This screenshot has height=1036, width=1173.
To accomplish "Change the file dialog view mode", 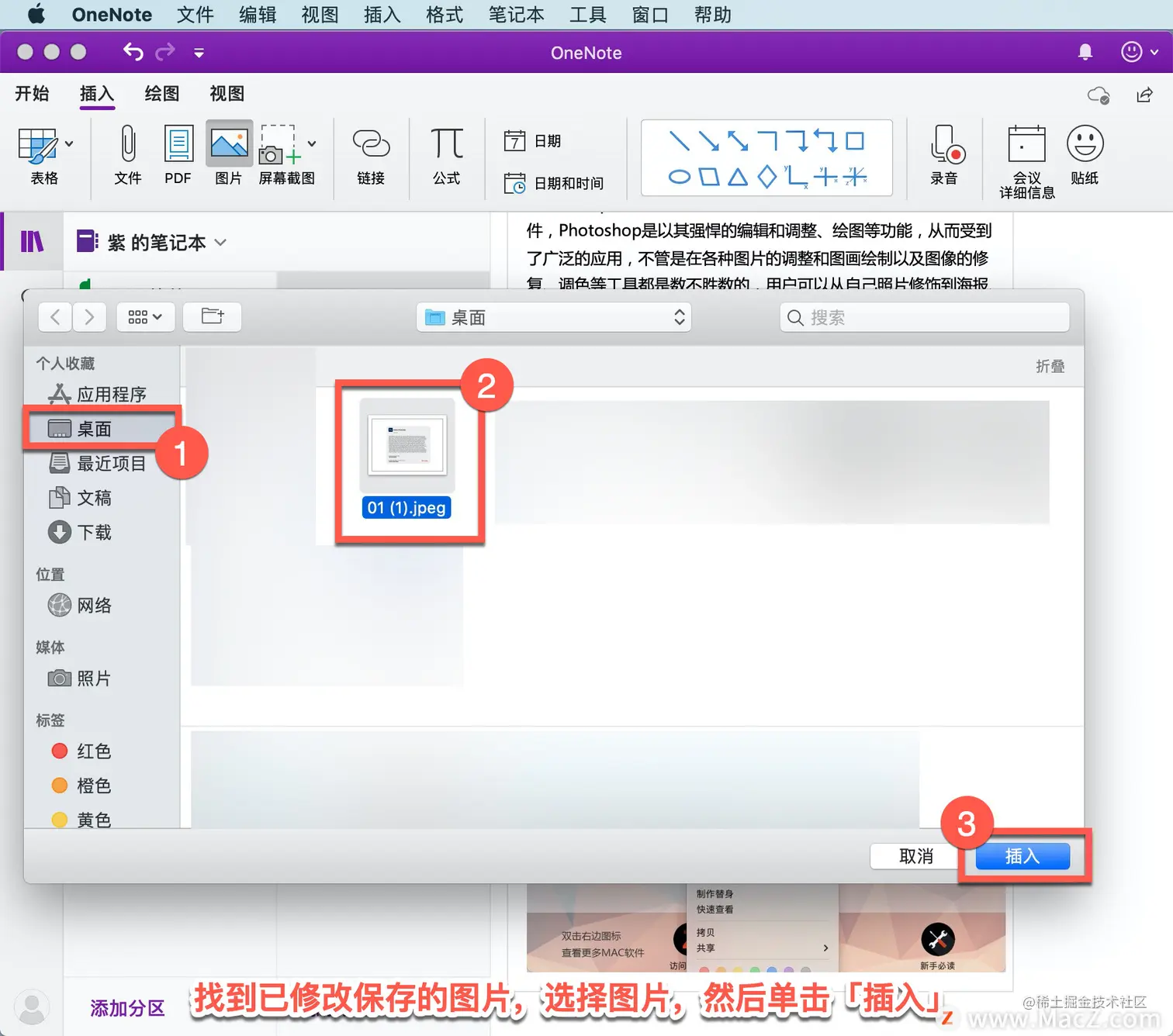I will 145,316.
